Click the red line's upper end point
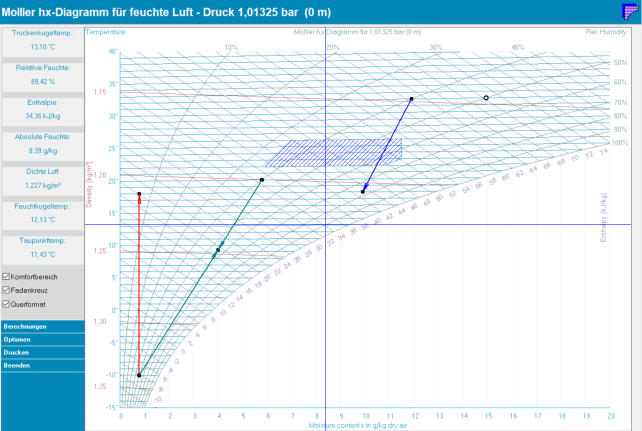Image resolution: width=642 pixels, height=431 pixels. tap(140, 194)
